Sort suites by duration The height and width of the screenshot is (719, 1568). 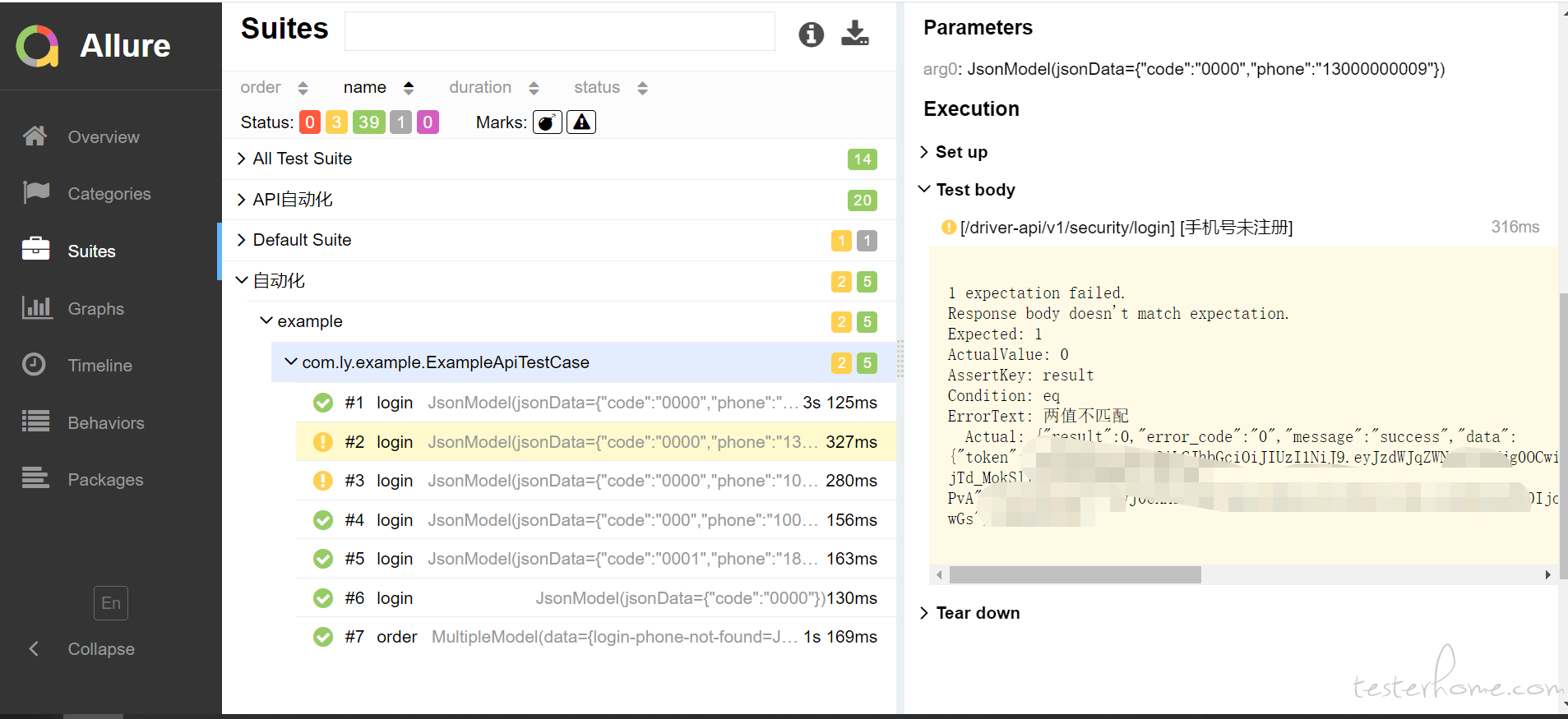coord(494,87)
